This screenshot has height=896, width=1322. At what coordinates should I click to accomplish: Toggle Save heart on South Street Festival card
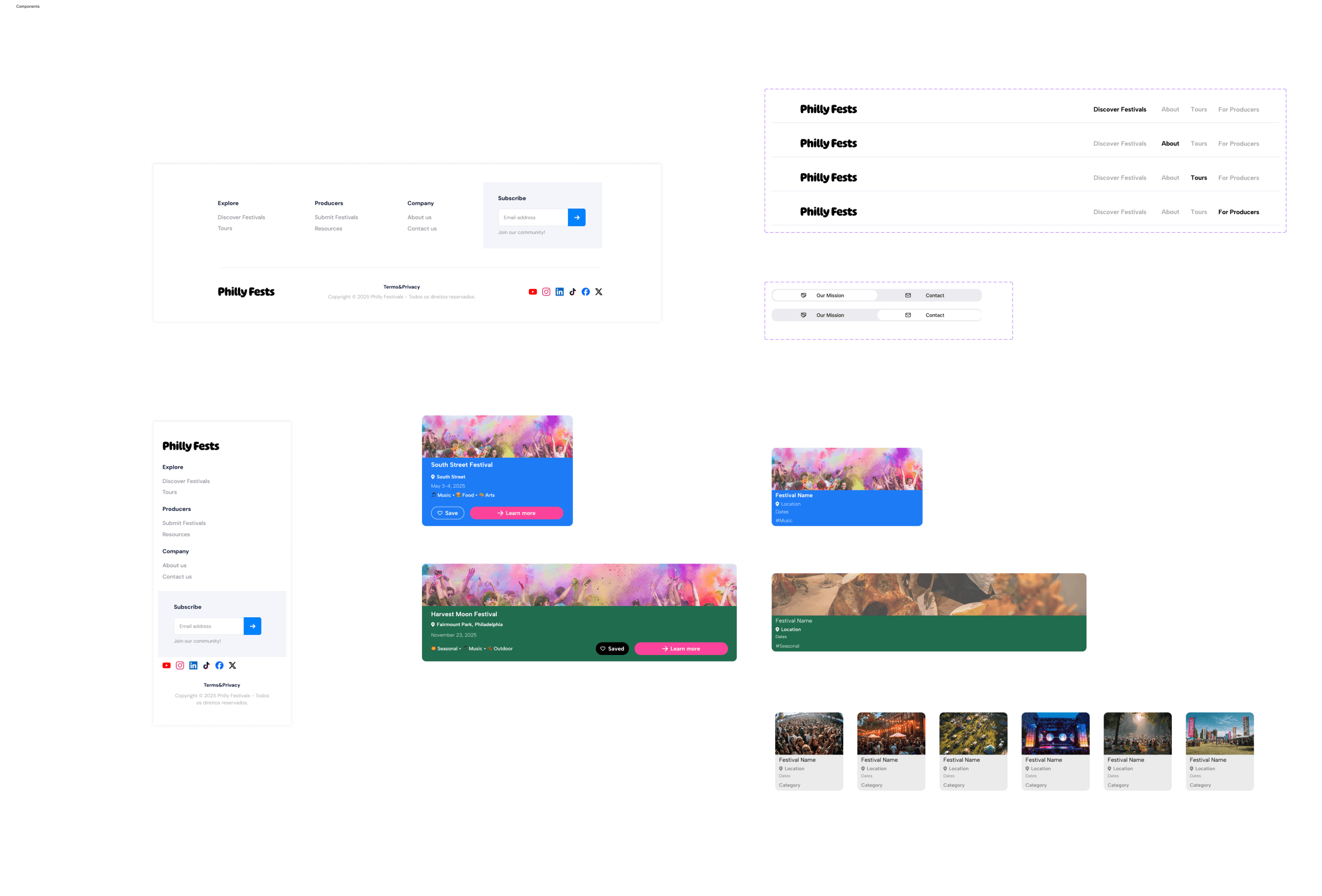(x=447, y=513)
